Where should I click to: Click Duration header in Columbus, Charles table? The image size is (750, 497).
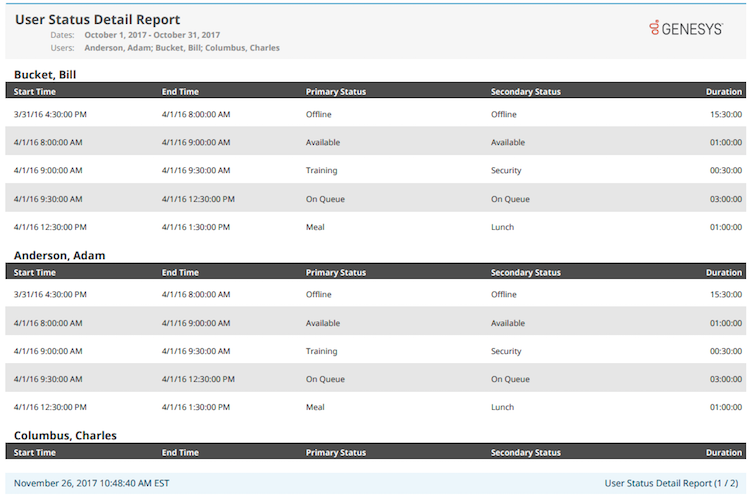coord(724,452)
